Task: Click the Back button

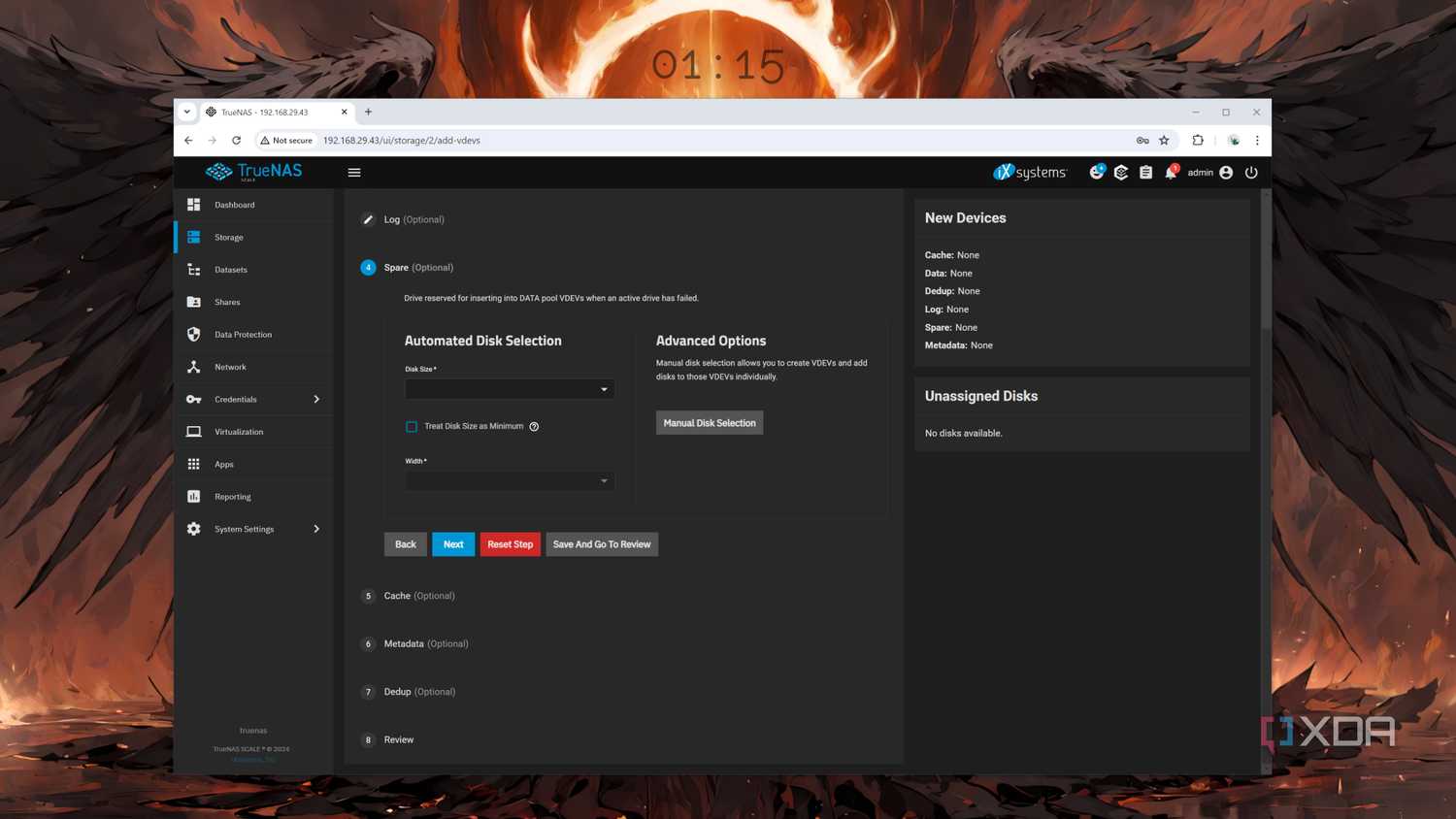Action: point(406,544)
